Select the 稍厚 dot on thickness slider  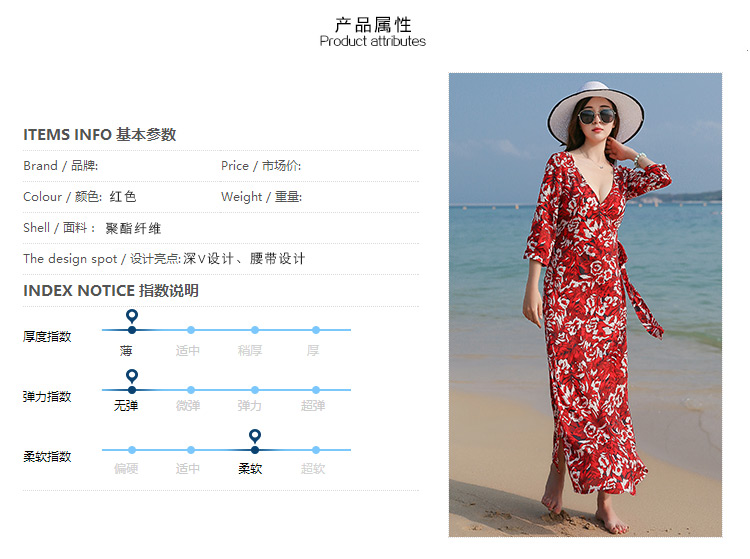(x=255, y=330)
